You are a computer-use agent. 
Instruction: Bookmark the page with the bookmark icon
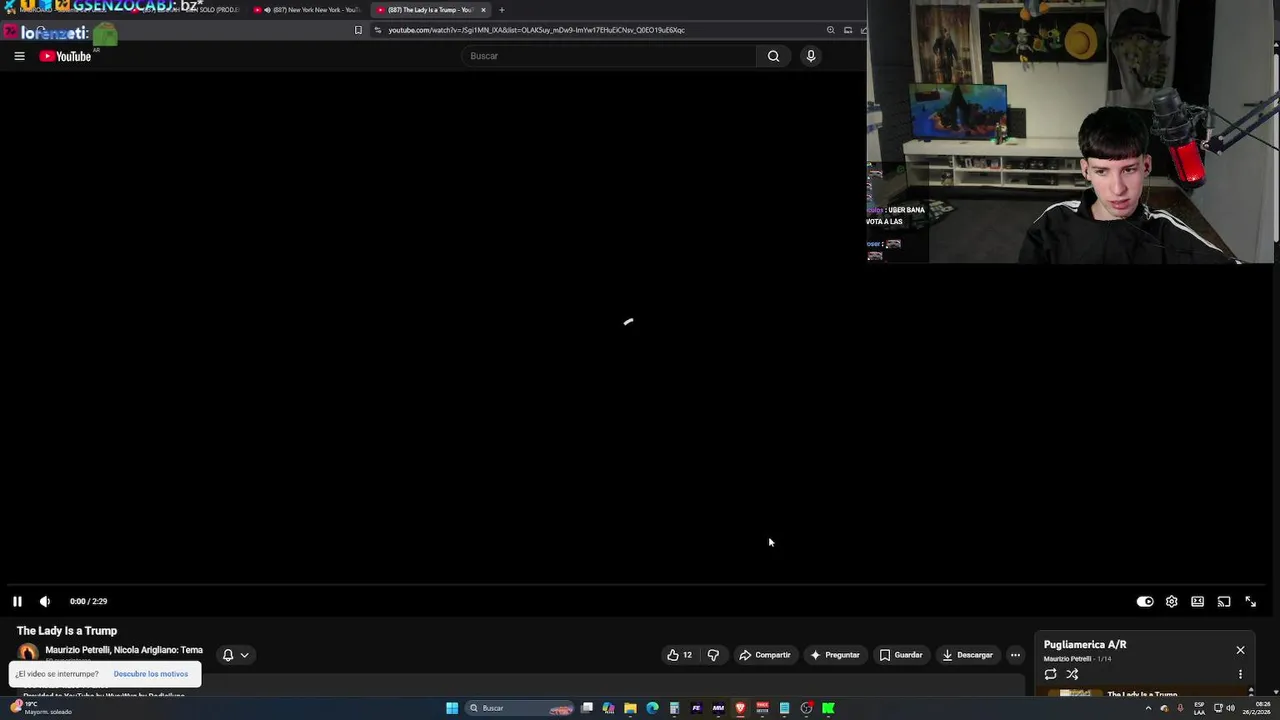pos(358,30)
